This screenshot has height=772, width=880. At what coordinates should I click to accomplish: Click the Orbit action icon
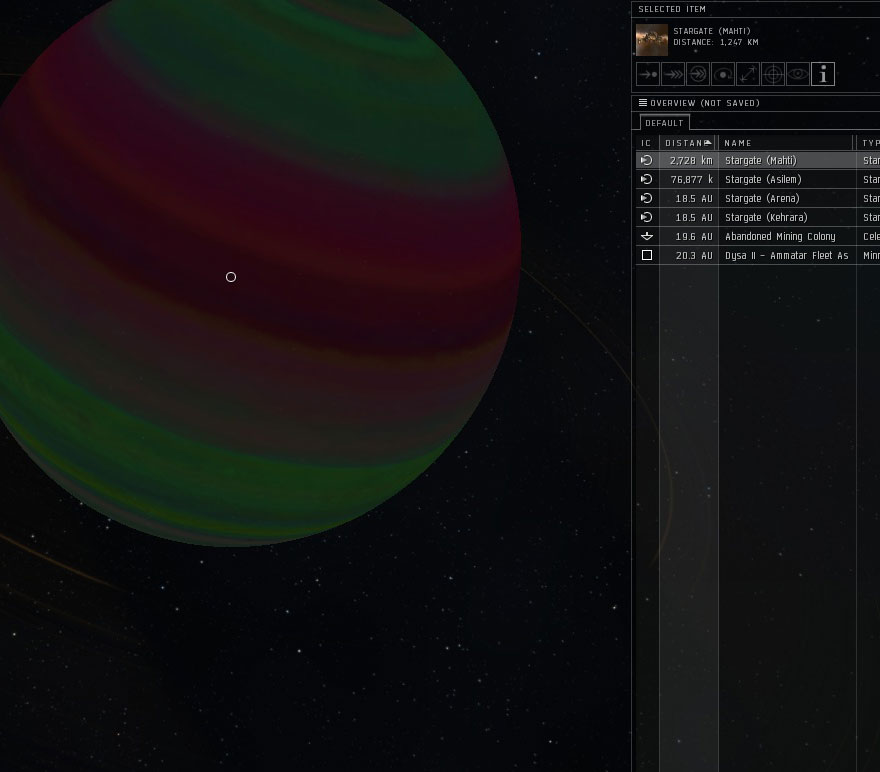[x=723, y=74]
